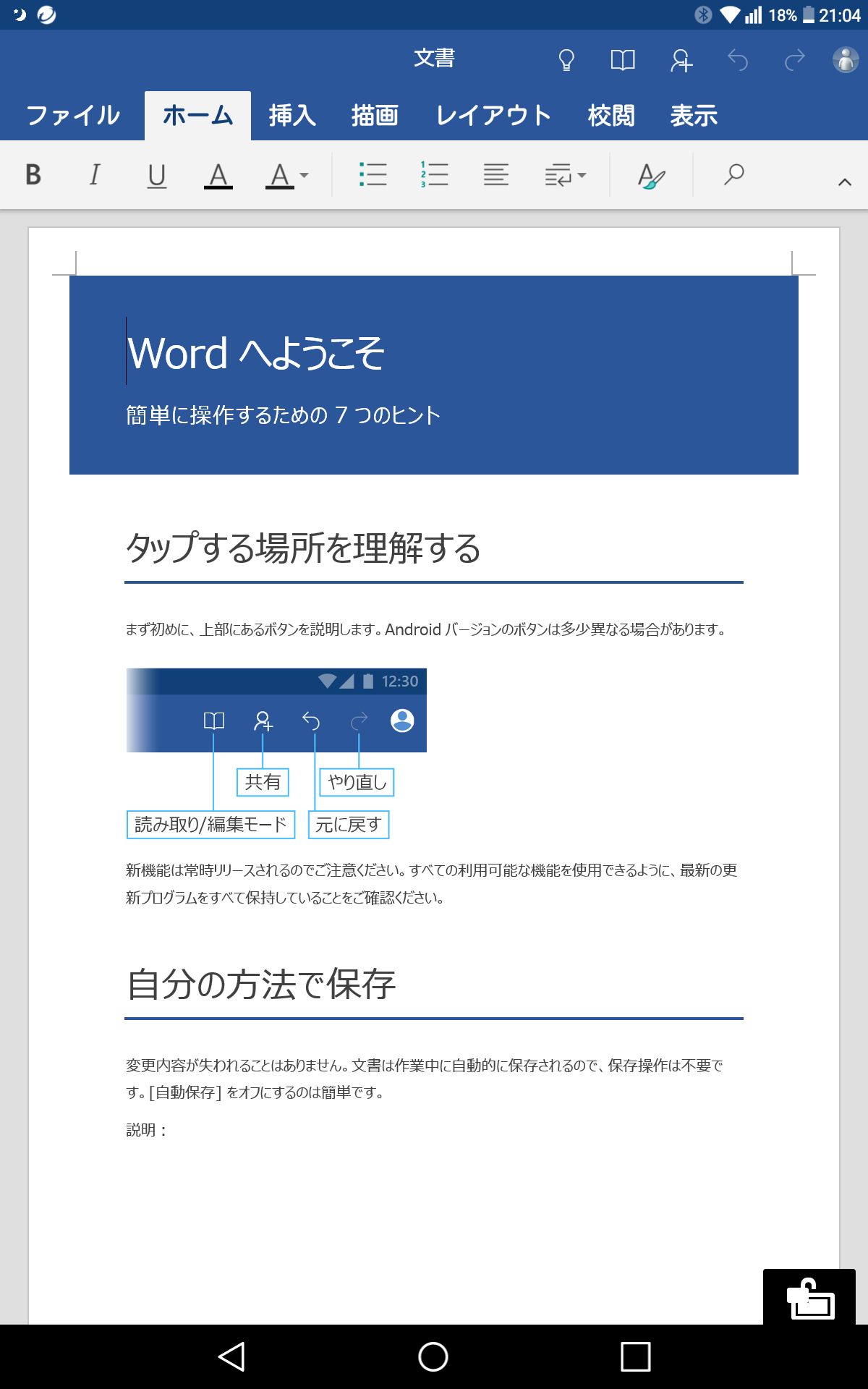Apply the text highlight color
The height and width of the screenshot is (1389, 868).
point(218,175)
